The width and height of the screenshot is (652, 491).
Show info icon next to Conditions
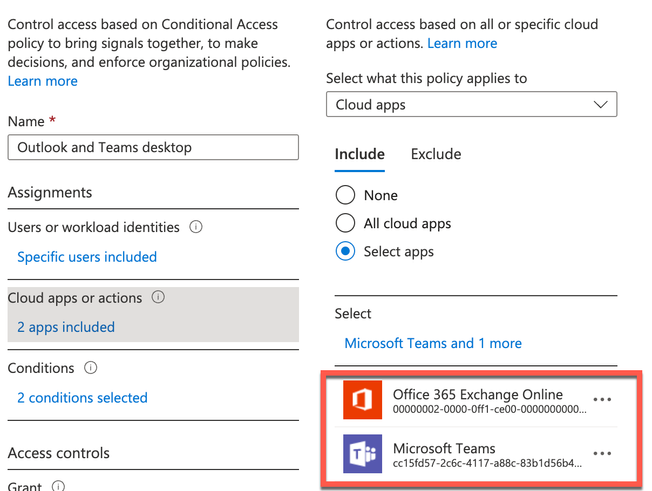[x=91, y=368]
